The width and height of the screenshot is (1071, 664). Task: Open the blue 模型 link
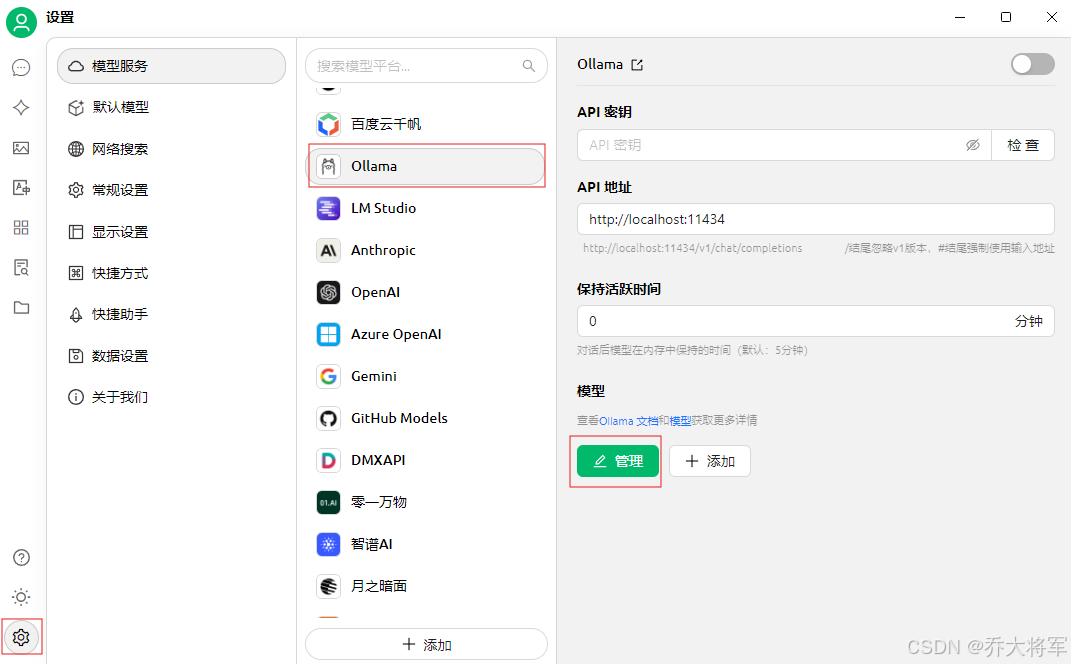pyautogui.click(x=680, y=421)
